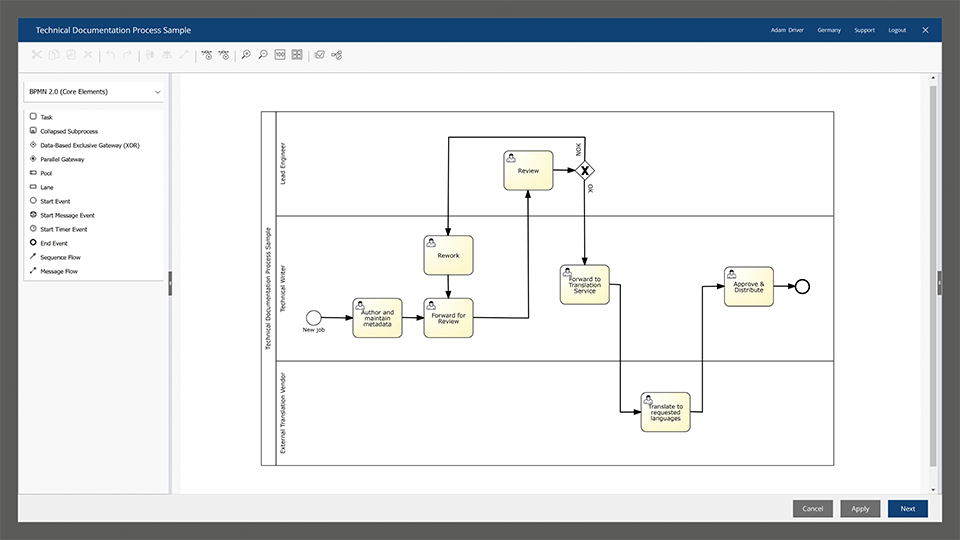Click the grid view toolbar icon
The height and width of the screenshot is (540, 960).
pos(297,55)
